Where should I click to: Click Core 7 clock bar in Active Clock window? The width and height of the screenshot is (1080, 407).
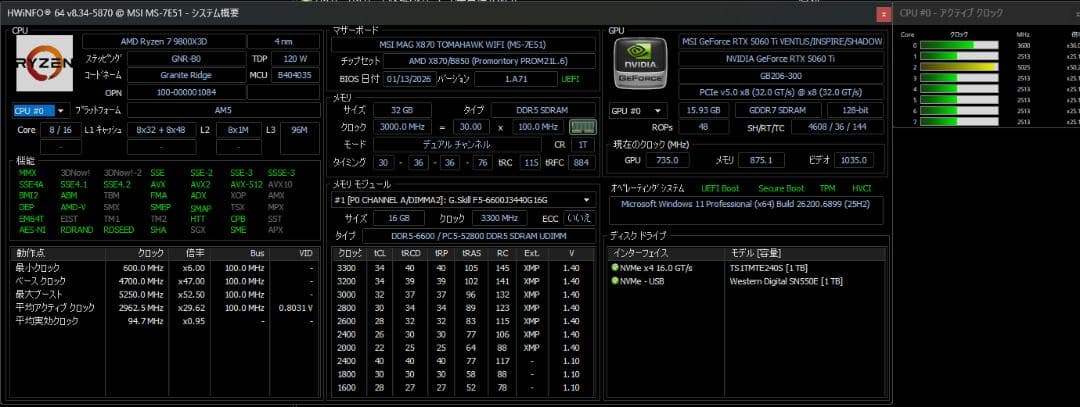[959, 122]
